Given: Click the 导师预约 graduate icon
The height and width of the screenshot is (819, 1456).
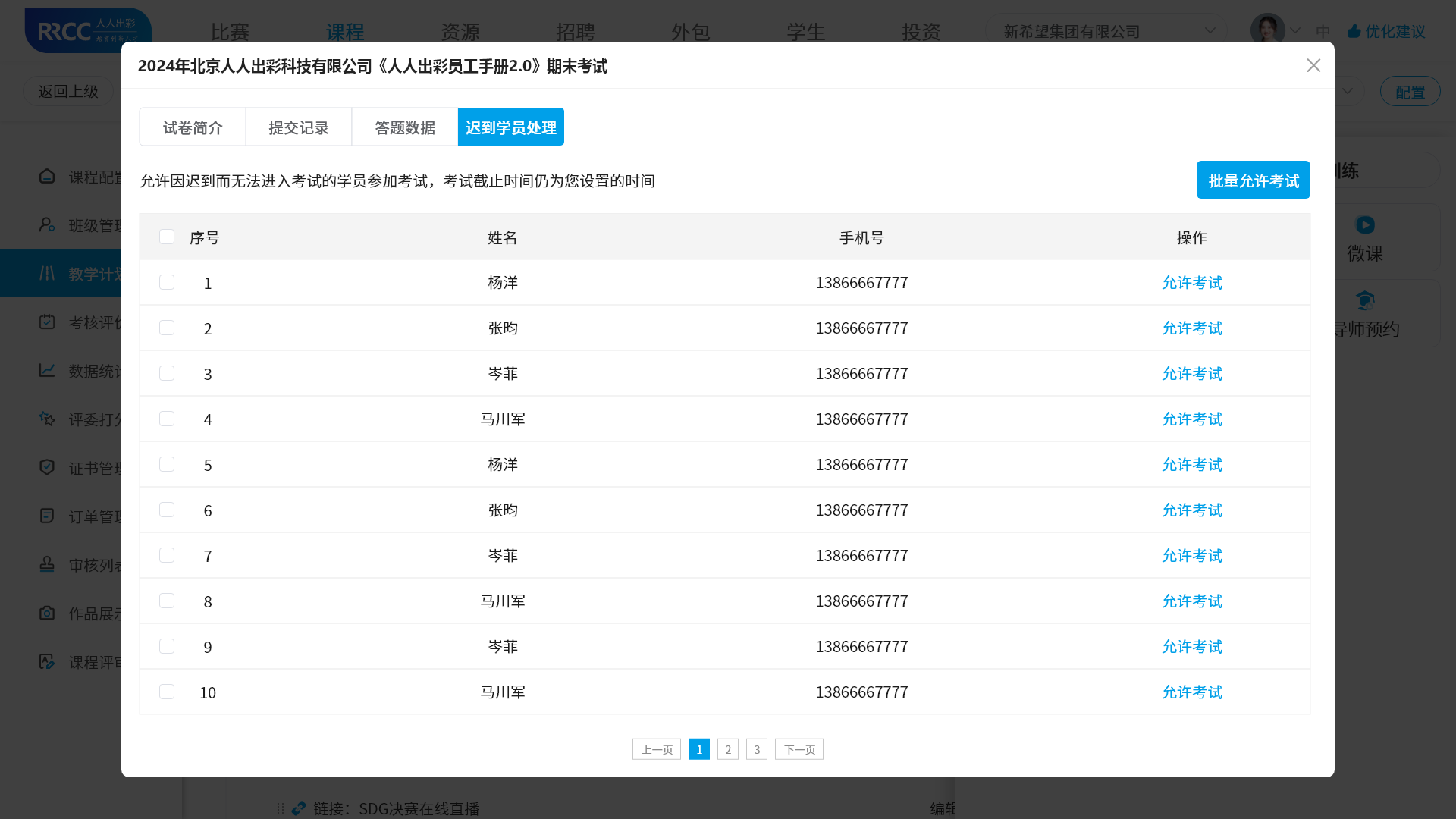Looking at the screenshot, I should coord(1365,300).
